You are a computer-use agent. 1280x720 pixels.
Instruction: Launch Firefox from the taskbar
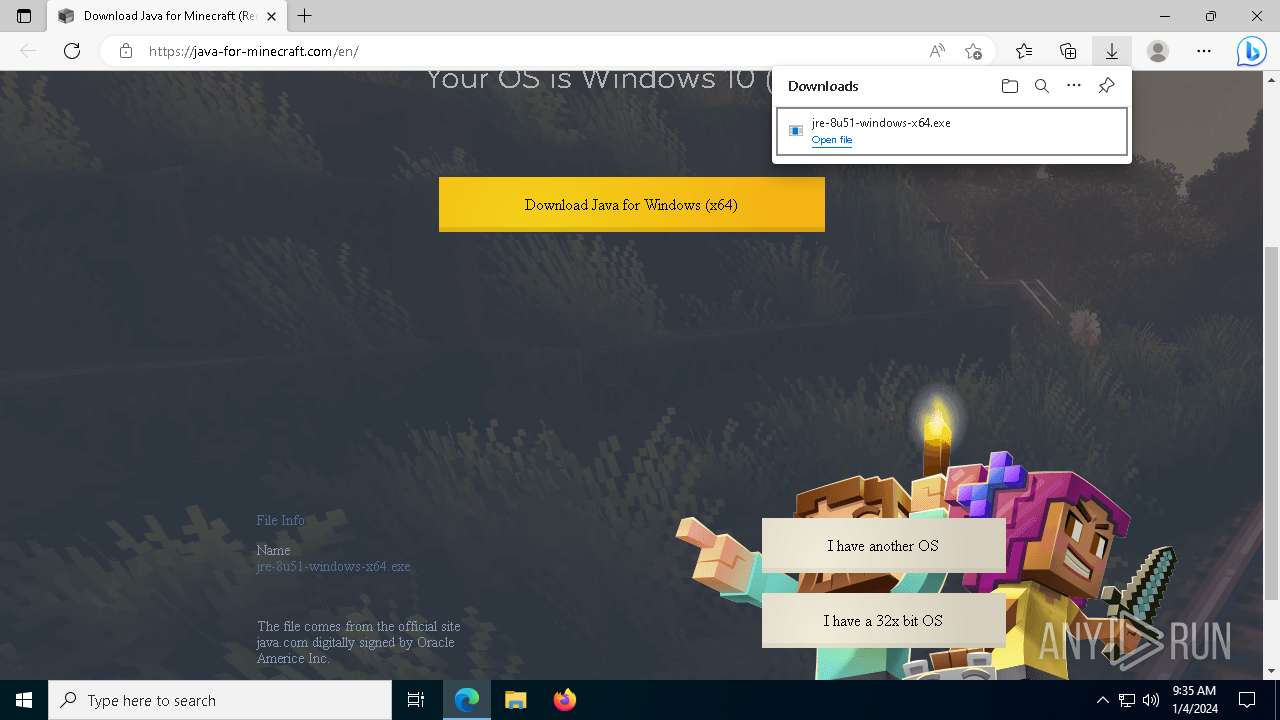pos(564,700)
